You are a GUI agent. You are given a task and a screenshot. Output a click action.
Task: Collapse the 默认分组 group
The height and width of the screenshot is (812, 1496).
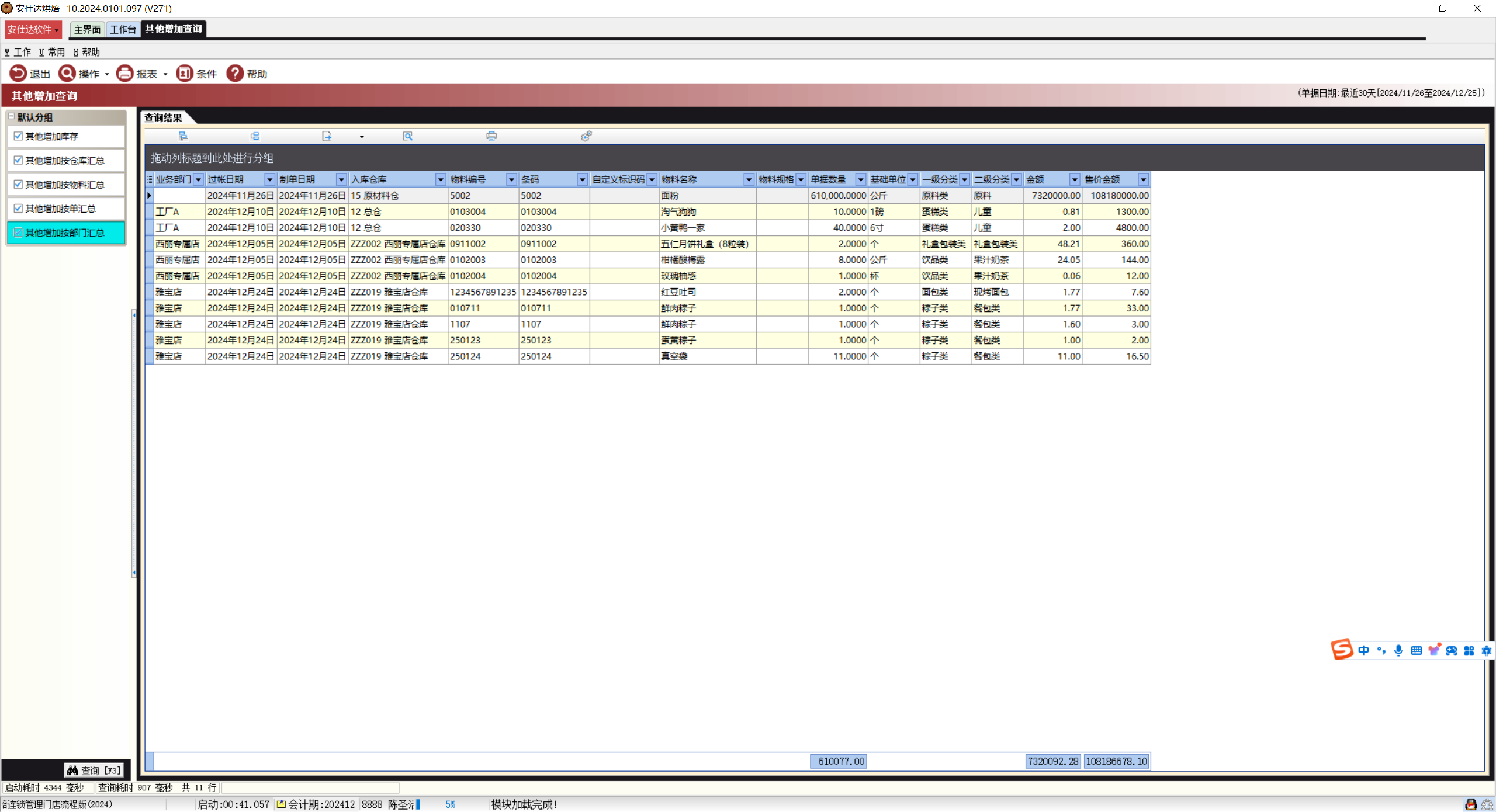coord(11,117)
